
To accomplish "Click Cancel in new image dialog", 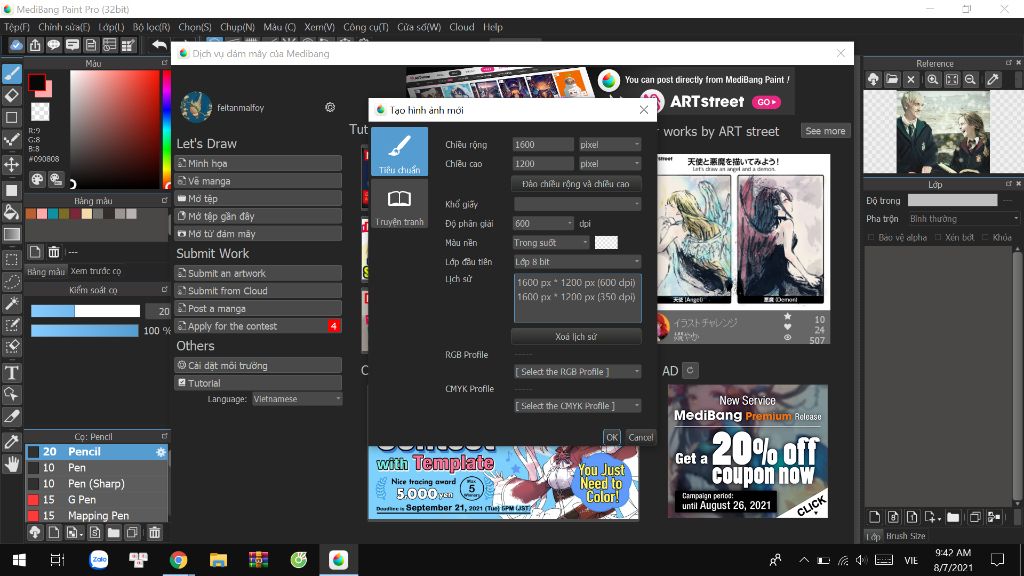I will click(641, 437).
